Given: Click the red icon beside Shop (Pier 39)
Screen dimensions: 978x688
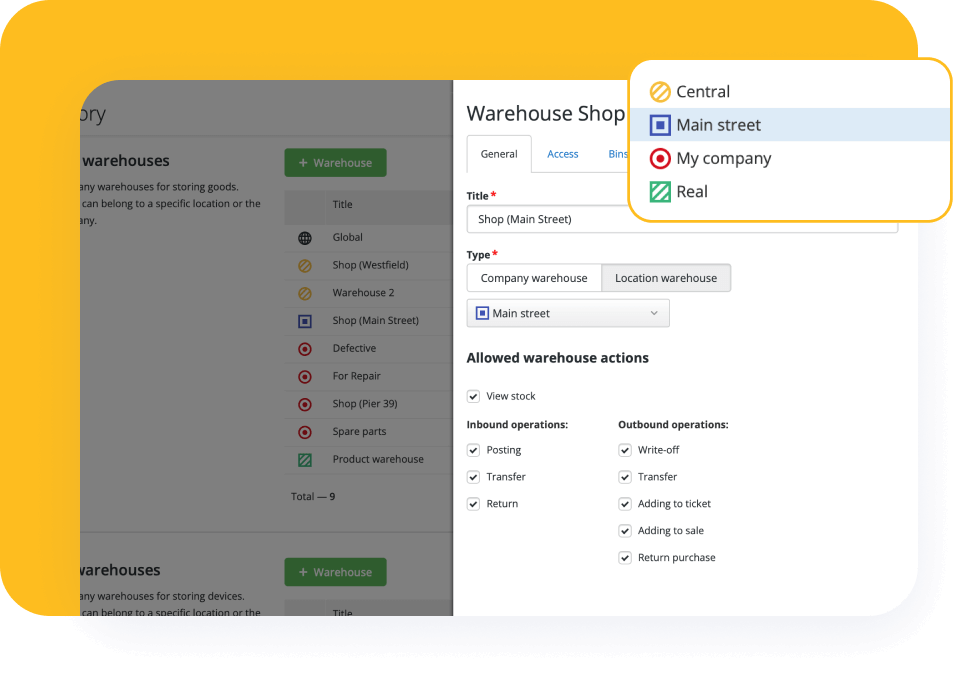Looking at the screenshot, I should (305, 403).
